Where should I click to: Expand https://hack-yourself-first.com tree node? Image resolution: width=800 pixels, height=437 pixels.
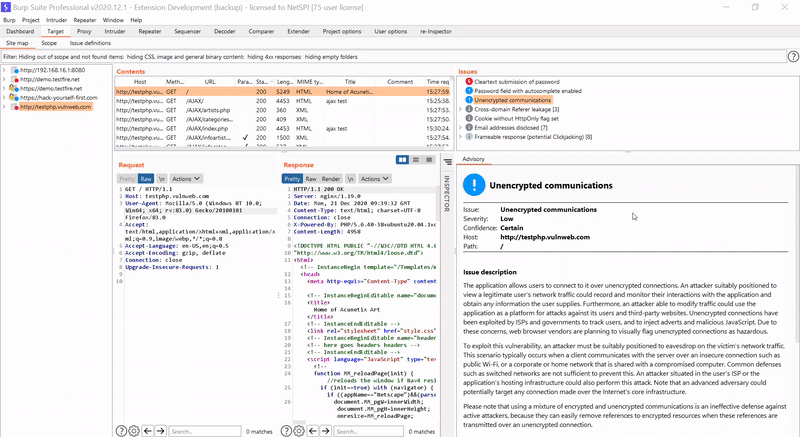click(x=4, y=97)
